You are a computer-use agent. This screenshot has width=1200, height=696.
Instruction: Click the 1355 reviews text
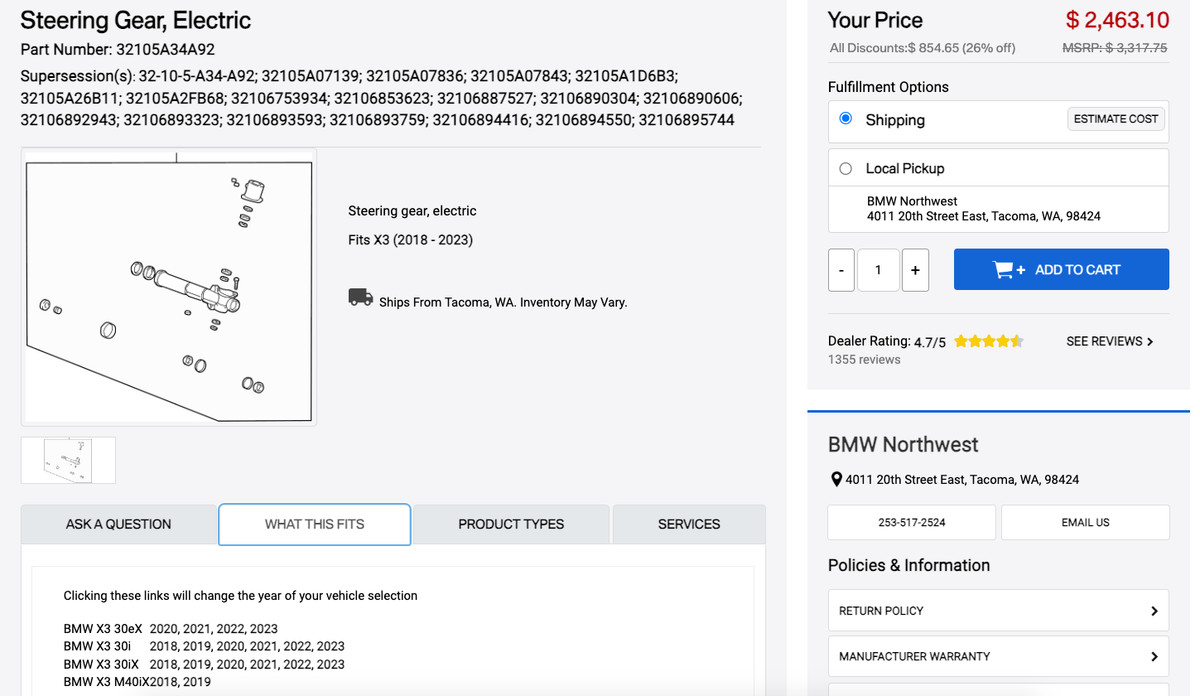864,359
